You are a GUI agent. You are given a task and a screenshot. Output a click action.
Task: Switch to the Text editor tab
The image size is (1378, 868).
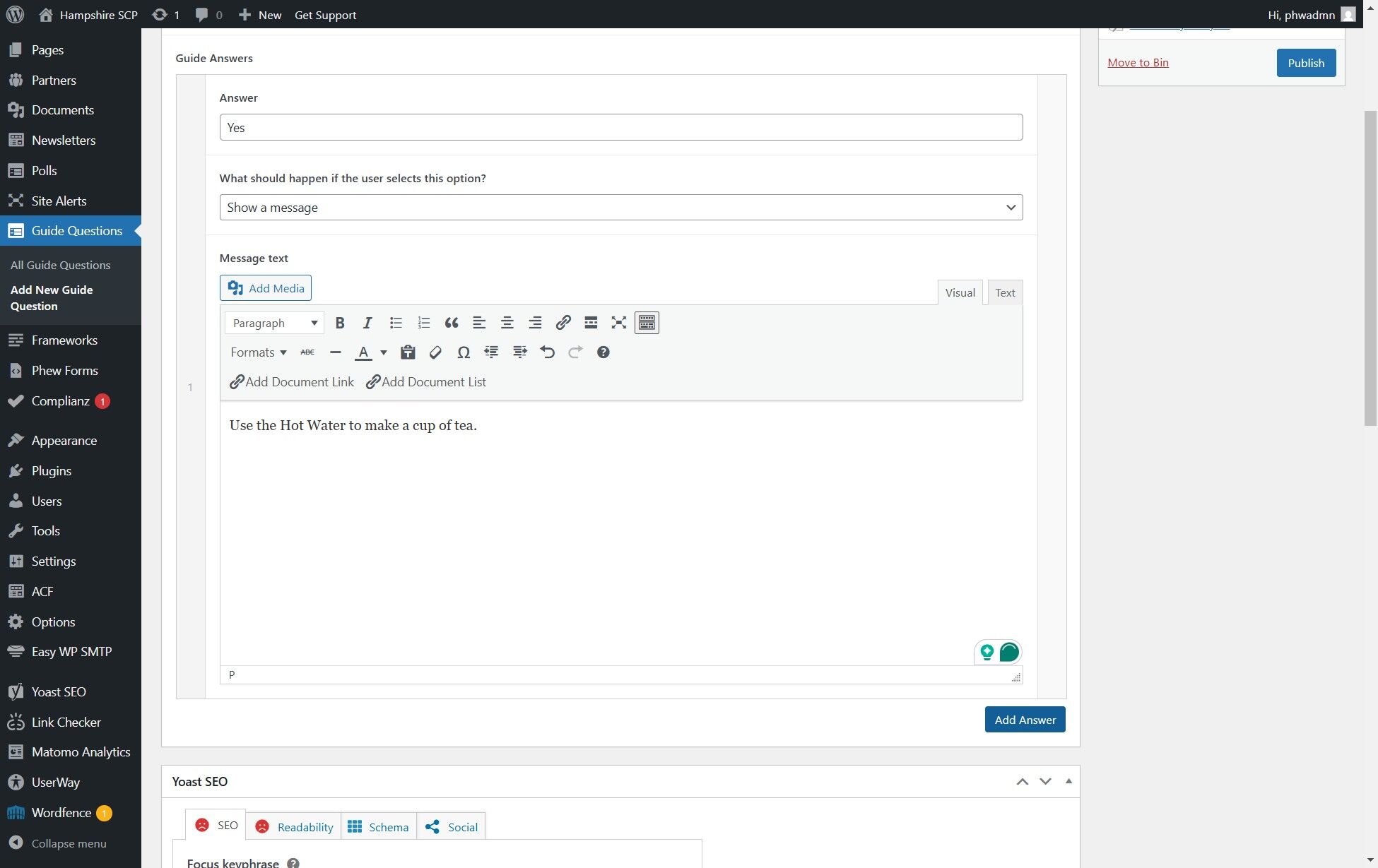tap(1005, 292)
